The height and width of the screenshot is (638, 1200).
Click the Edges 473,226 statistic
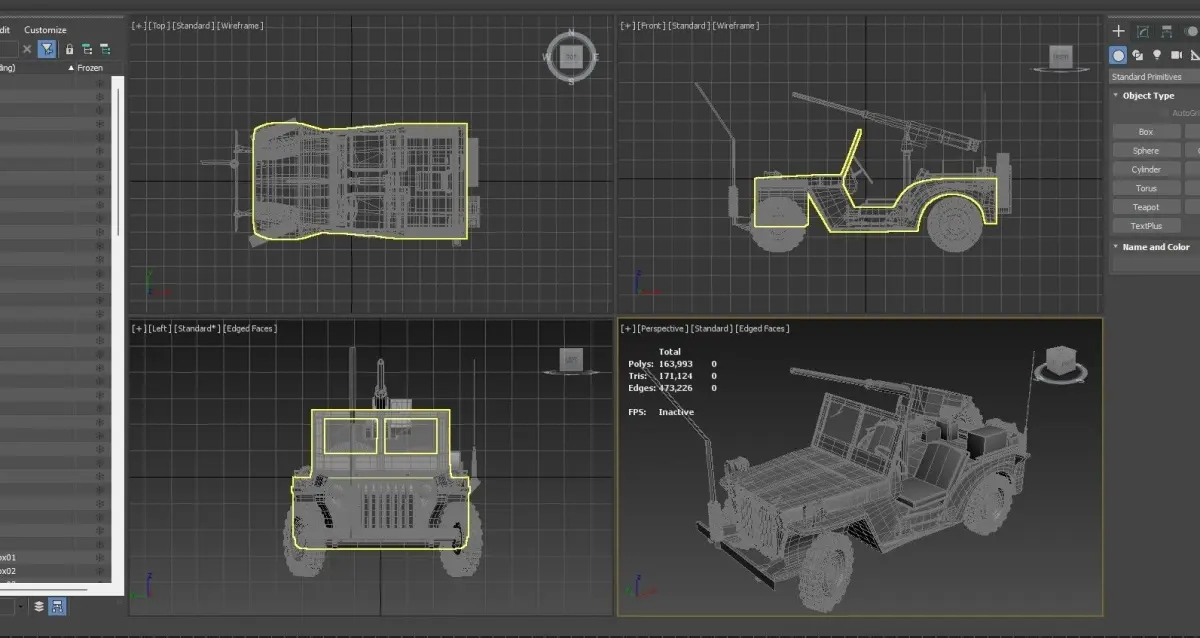point(660,388)
